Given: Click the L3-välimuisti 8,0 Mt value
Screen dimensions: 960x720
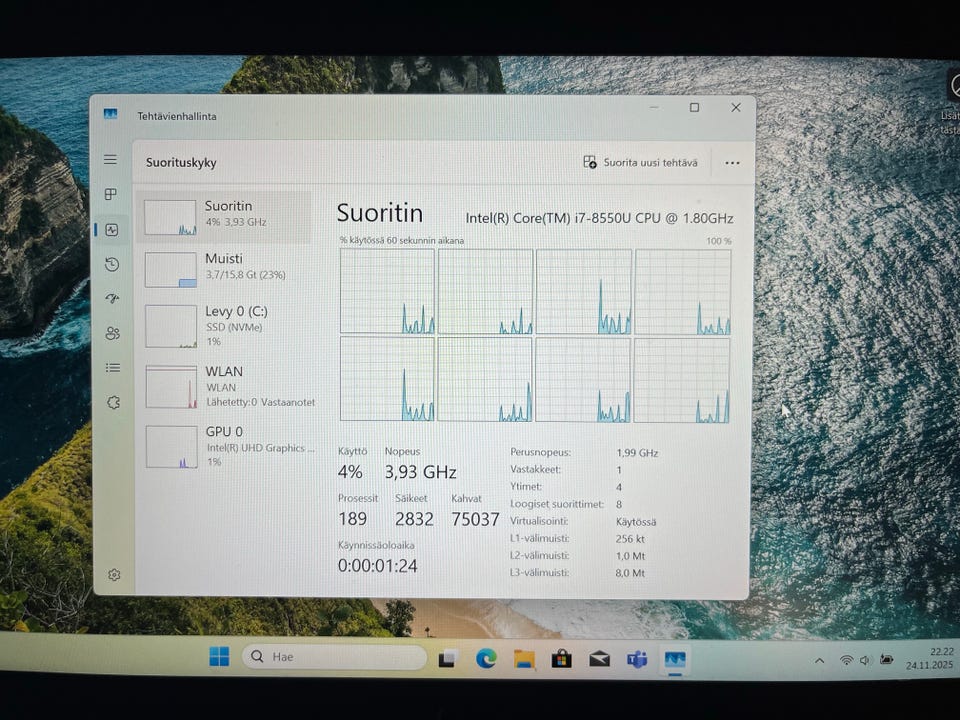Looking at the screenshot, I should pyautogui.click(x=630, y=573).
